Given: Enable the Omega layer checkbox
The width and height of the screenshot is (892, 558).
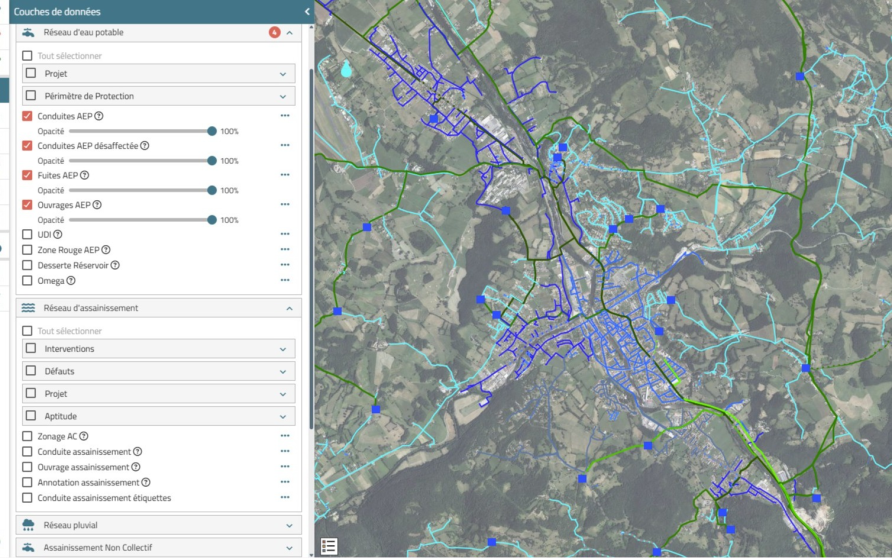Looking at the screenshot, I should (x=27, y=280).
